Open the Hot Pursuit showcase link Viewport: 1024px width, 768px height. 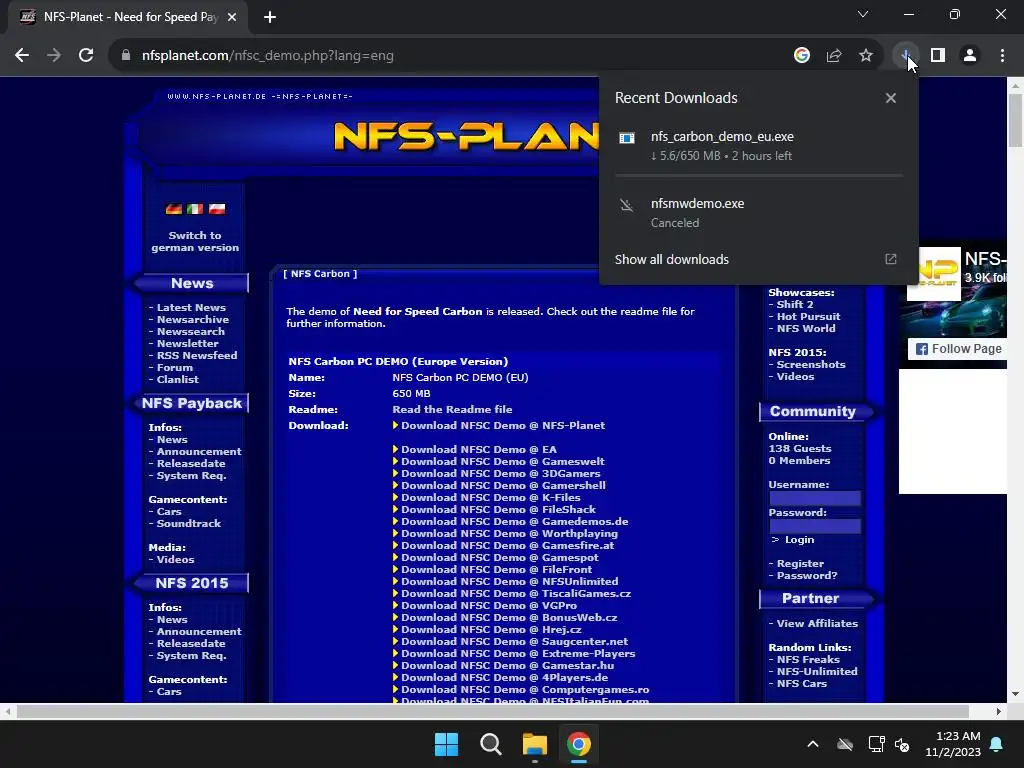(x=808, y=317)
